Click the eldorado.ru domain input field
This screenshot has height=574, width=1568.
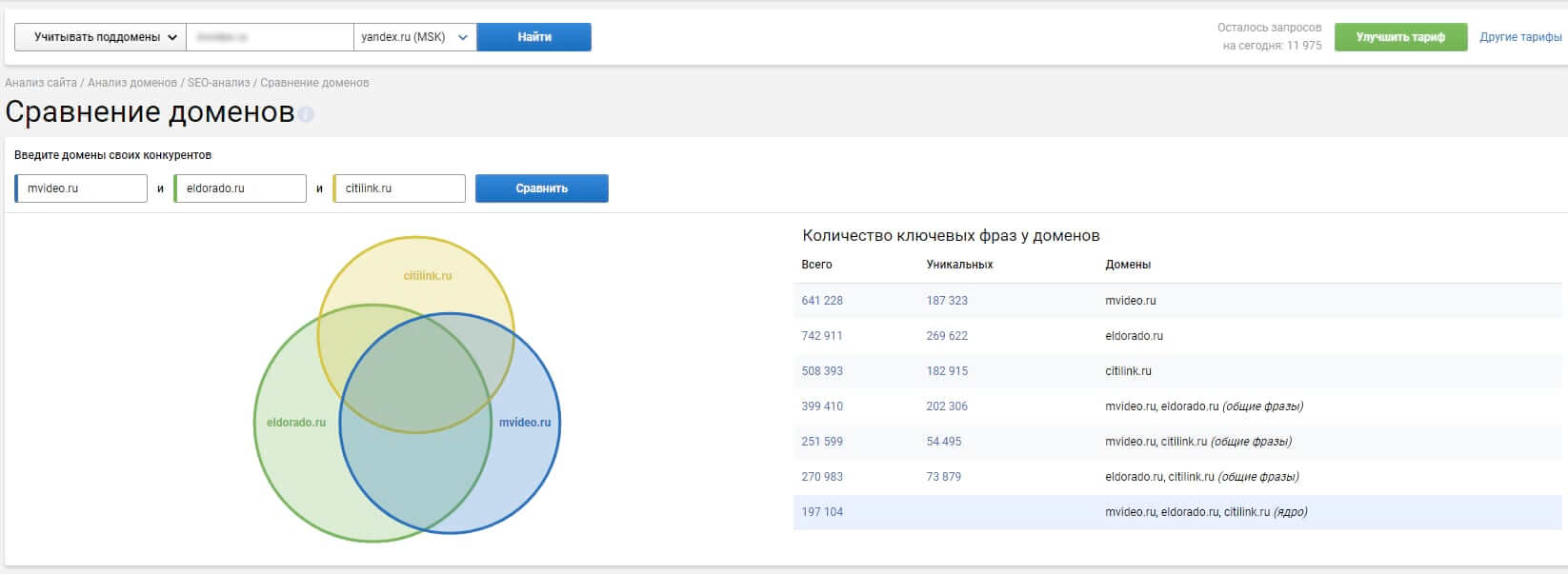(240, 188)
